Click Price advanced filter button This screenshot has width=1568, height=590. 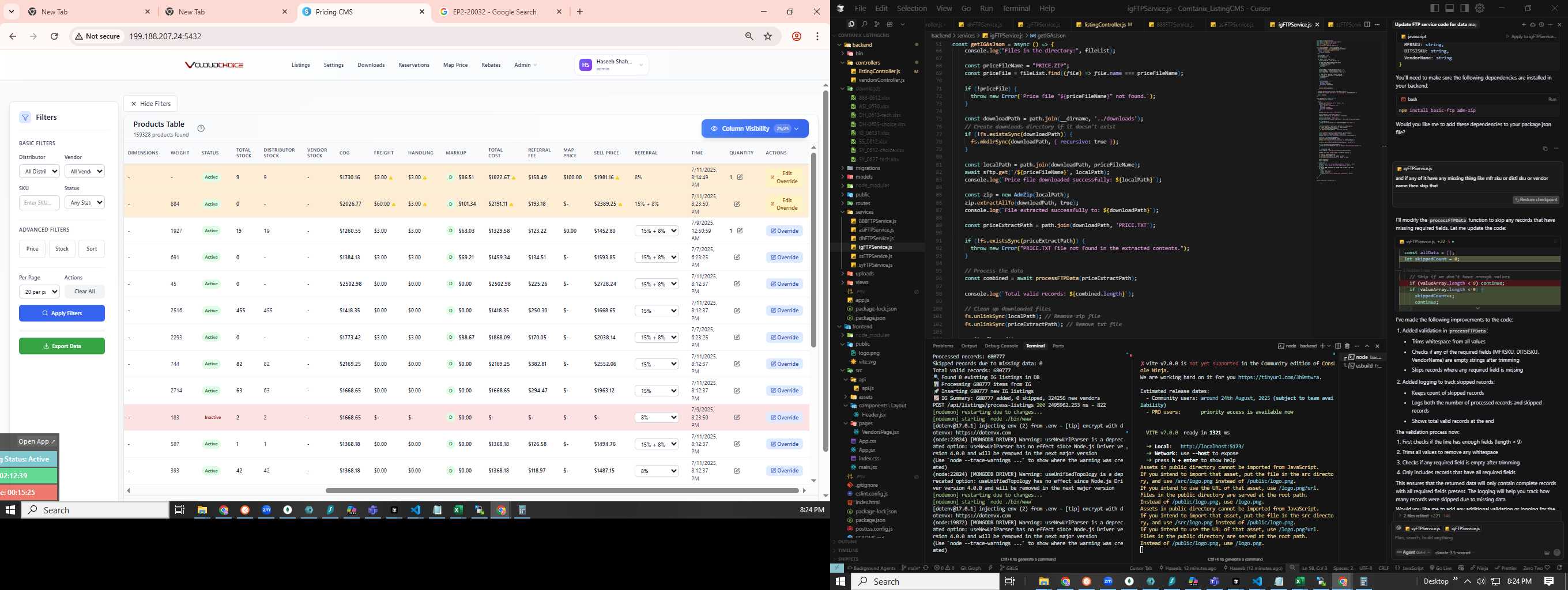32,249
